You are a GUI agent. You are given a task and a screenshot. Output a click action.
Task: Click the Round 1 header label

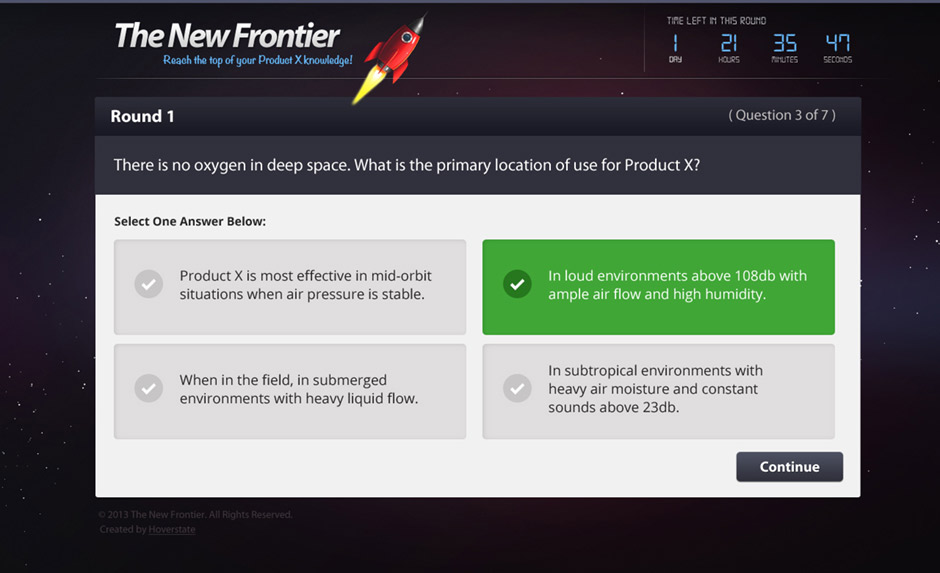click(x=142, y=116)
